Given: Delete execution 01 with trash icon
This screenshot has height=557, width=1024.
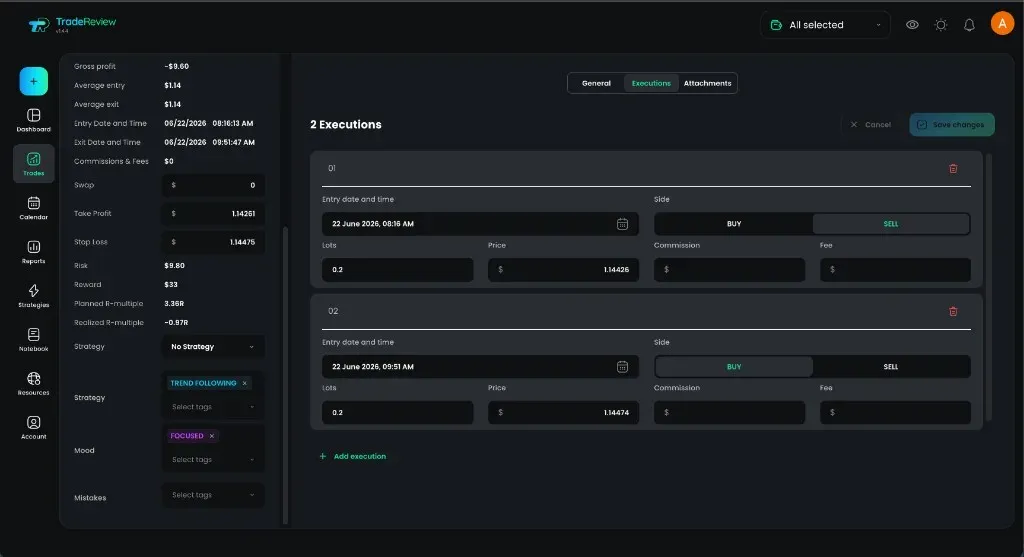Looking at the screenshot, I should 953,168.
